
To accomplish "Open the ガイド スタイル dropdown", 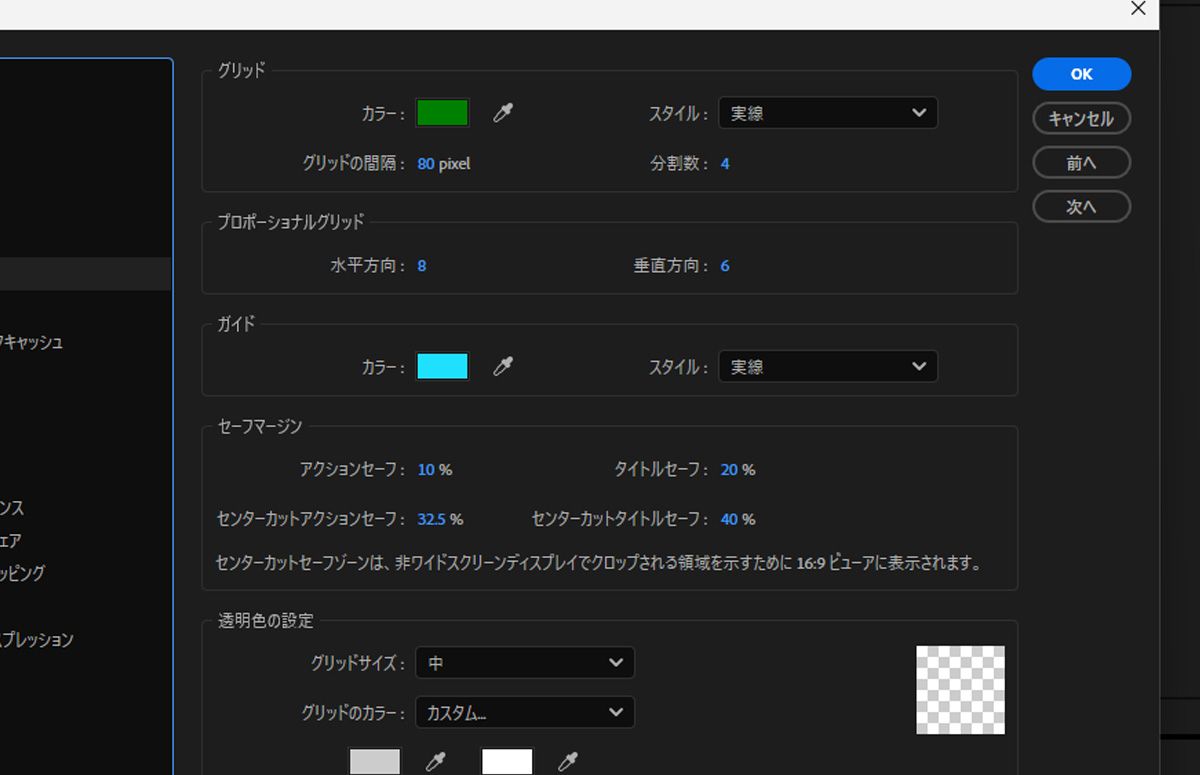I will (x=828, y=366).
